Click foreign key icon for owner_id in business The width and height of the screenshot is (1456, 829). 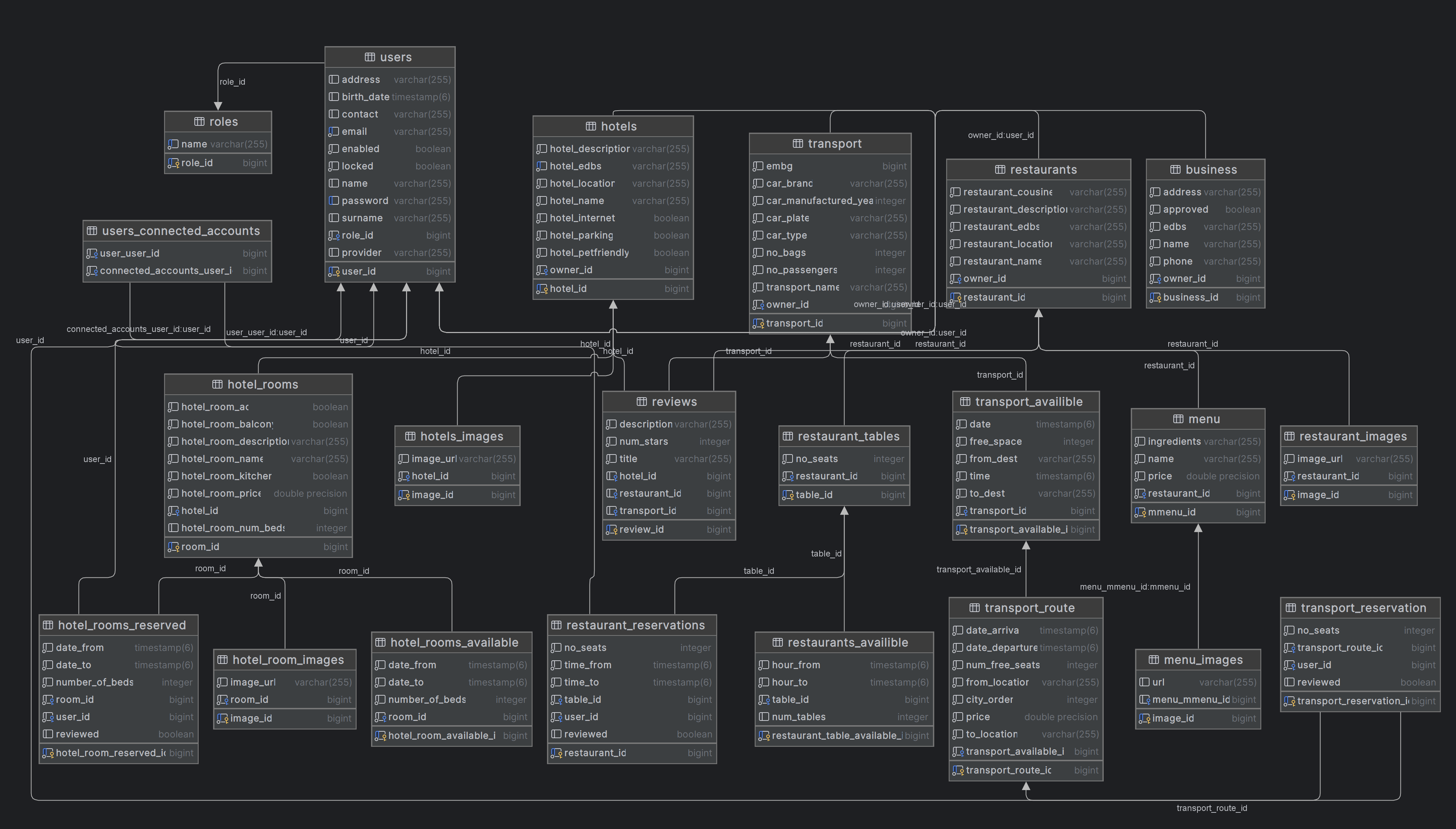(1155, 279)
